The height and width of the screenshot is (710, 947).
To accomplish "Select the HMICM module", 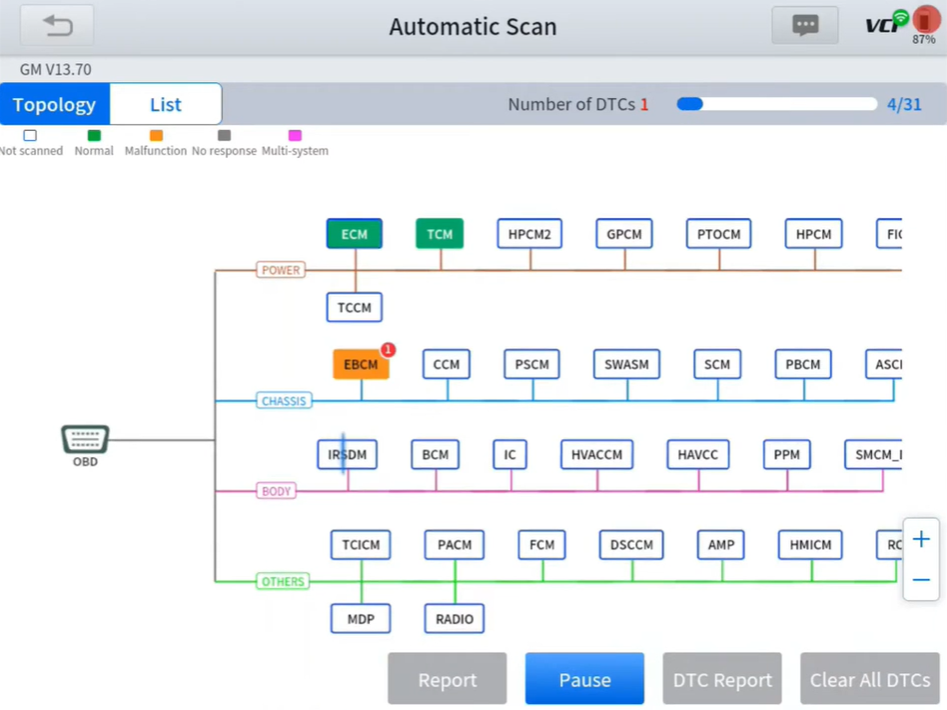I will click(x=810, y=545).
